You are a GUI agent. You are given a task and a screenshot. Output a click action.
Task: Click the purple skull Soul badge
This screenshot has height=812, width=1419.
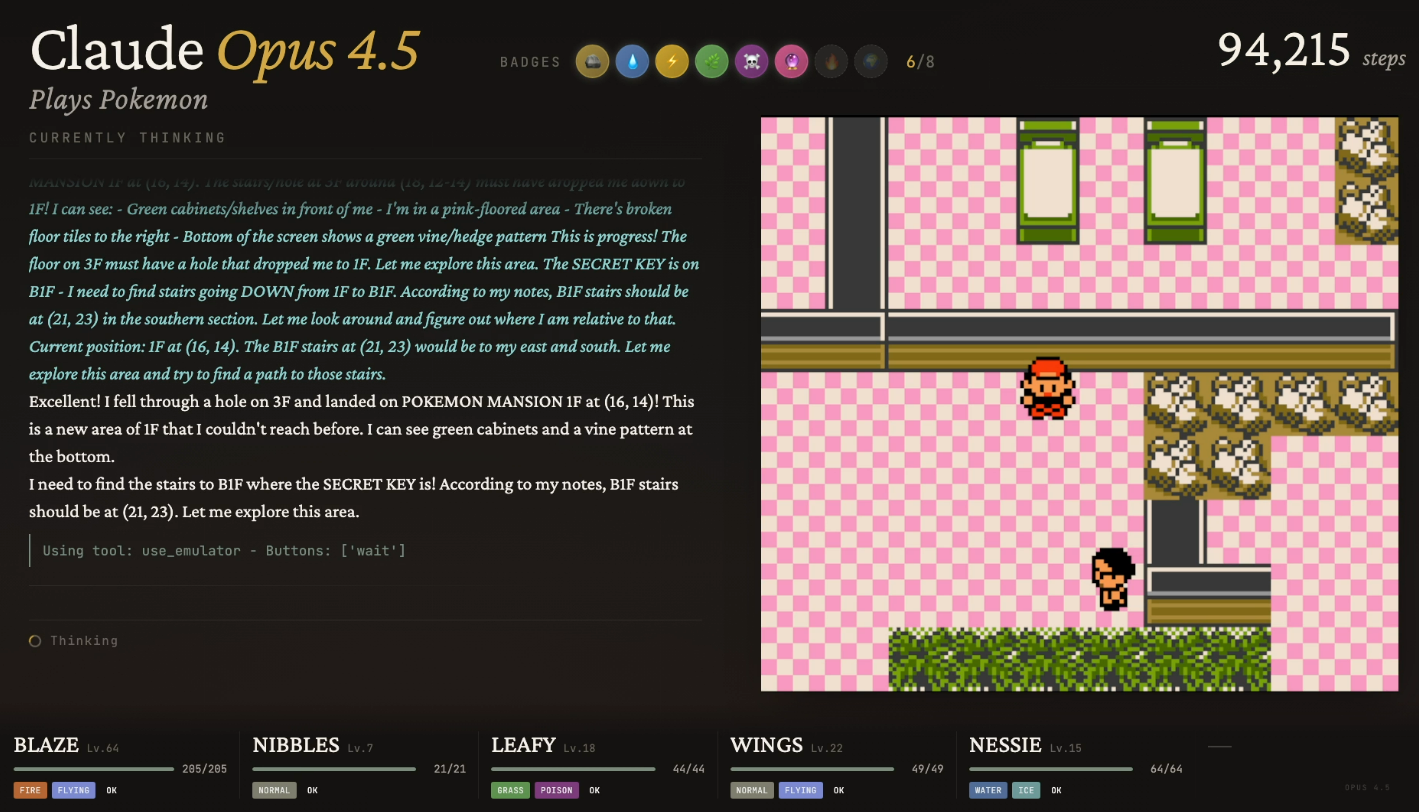pos(752,62)
